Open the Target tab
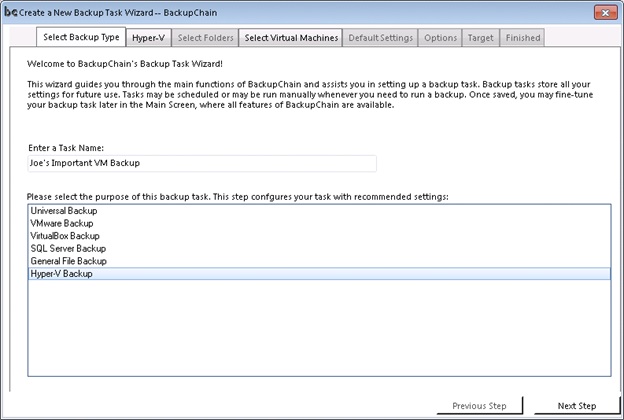The image size is (624, 420). pyautogui.click(x=480, y=38)
